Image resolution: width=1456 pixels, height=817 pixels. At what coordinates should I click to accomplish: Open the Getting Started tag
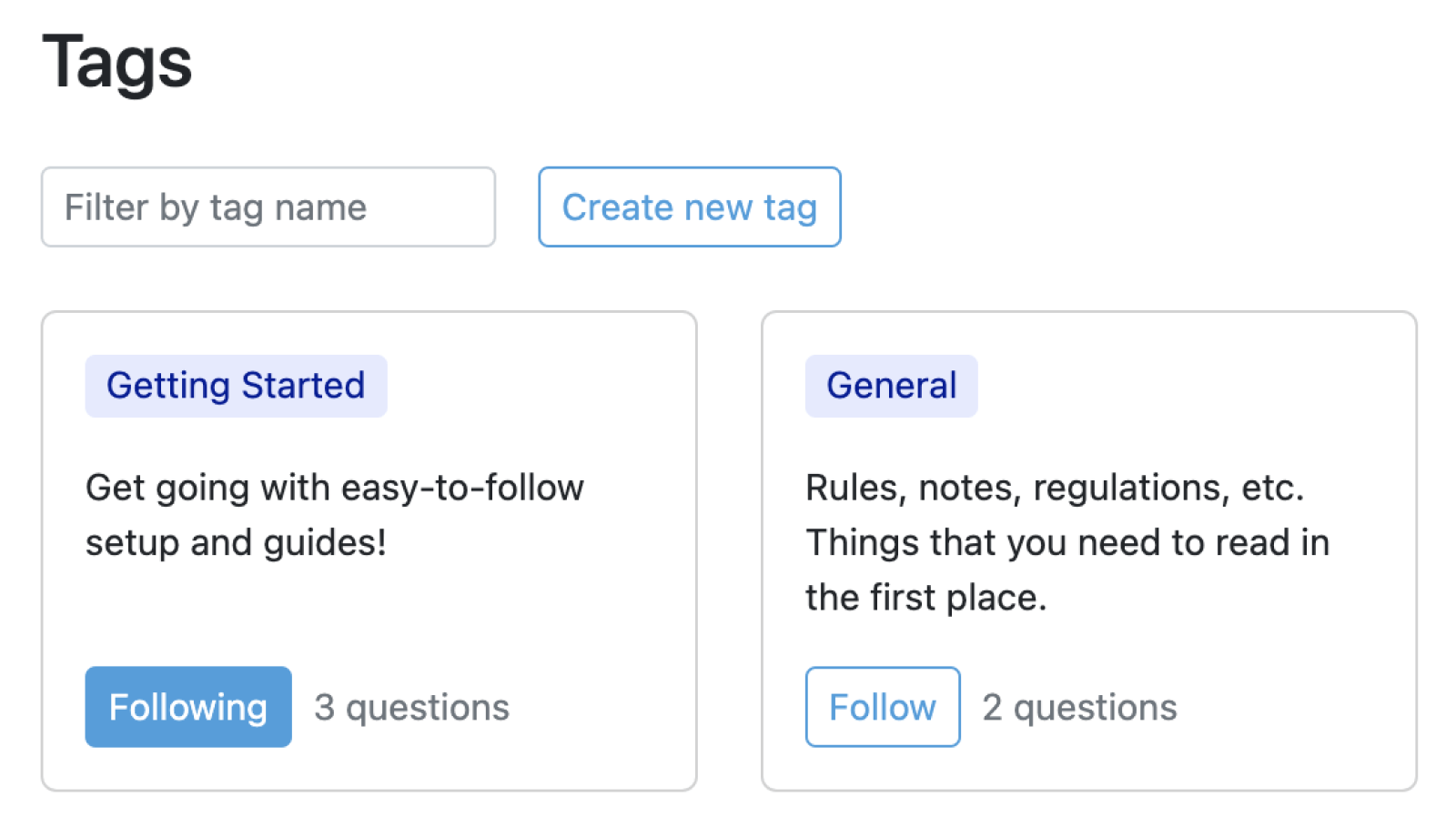tap(236, 386)
